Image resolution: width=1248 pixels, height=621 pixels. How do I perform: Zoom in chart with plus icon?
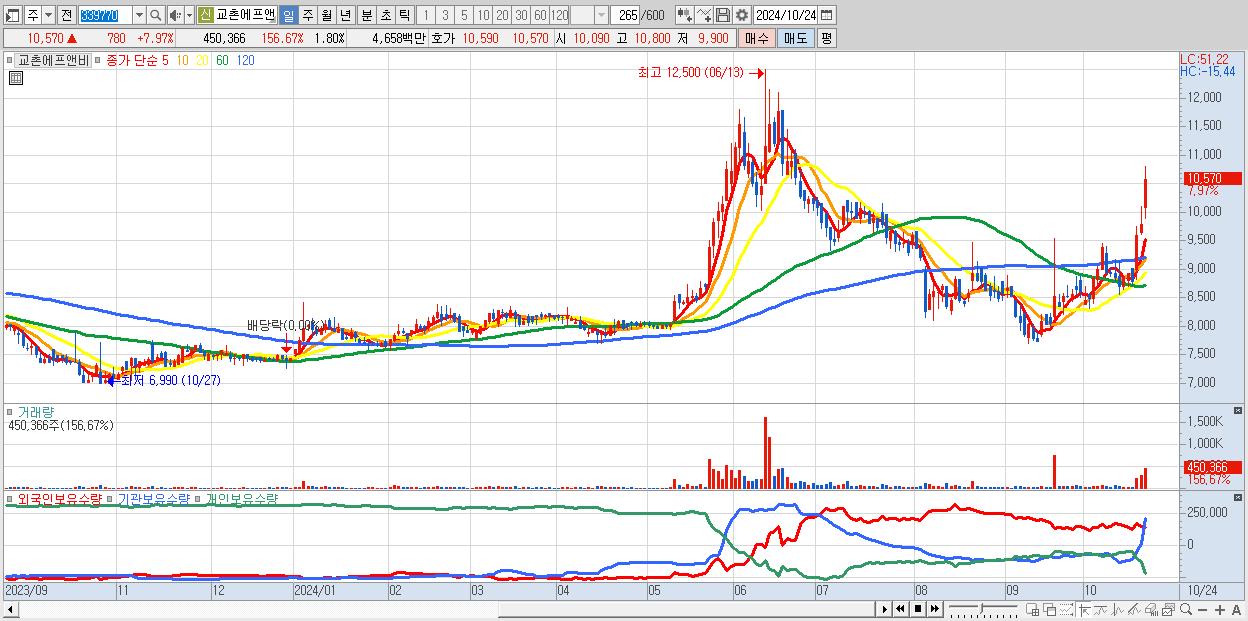pos(1220,610)
